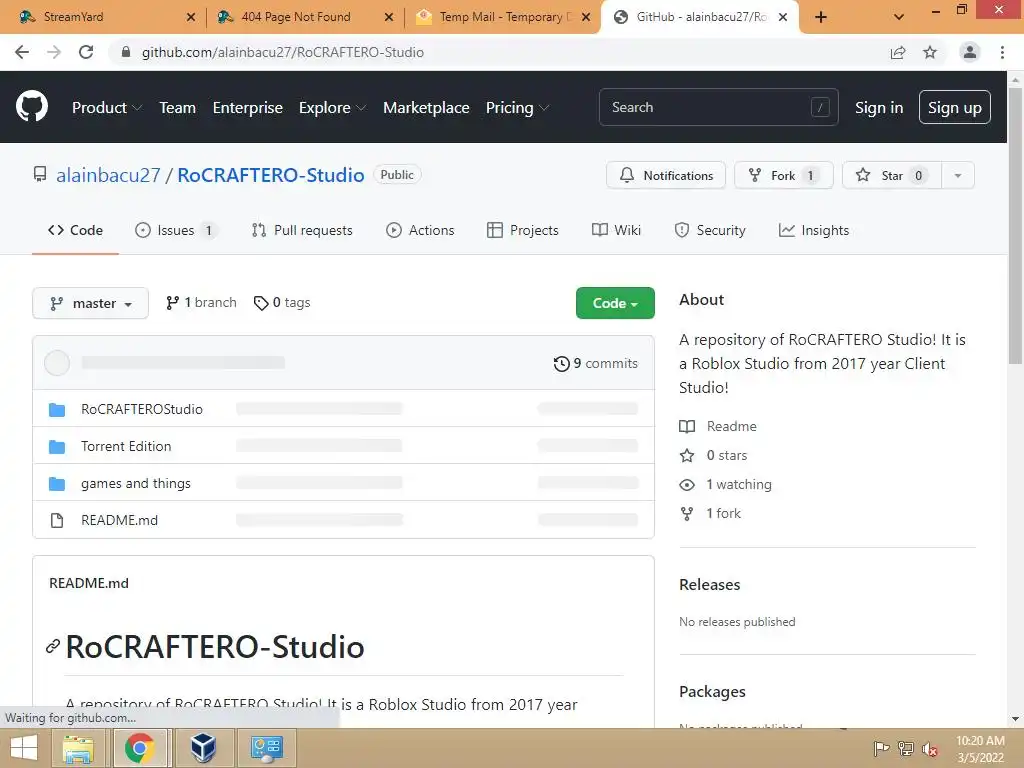1024x768 pixels.
Task: Open the Issues tab
Action: [176, 231]
